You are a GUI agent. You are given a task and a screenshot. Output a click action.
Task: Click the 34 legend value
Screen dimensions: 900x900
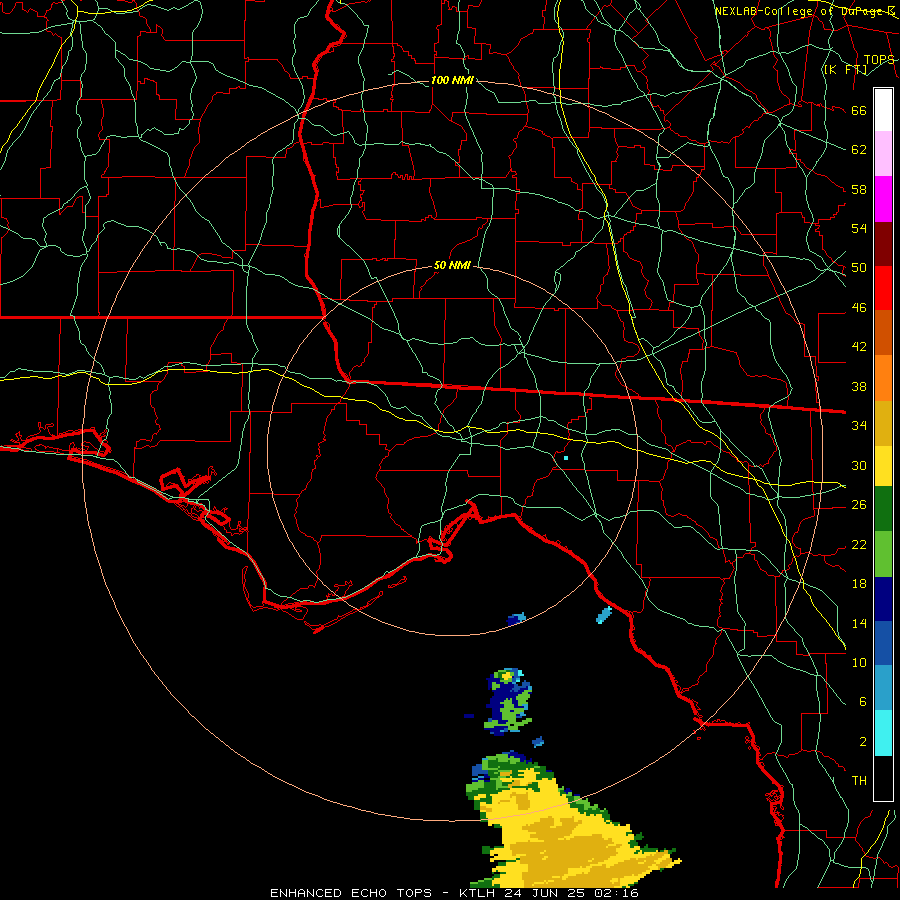[859, 425]
